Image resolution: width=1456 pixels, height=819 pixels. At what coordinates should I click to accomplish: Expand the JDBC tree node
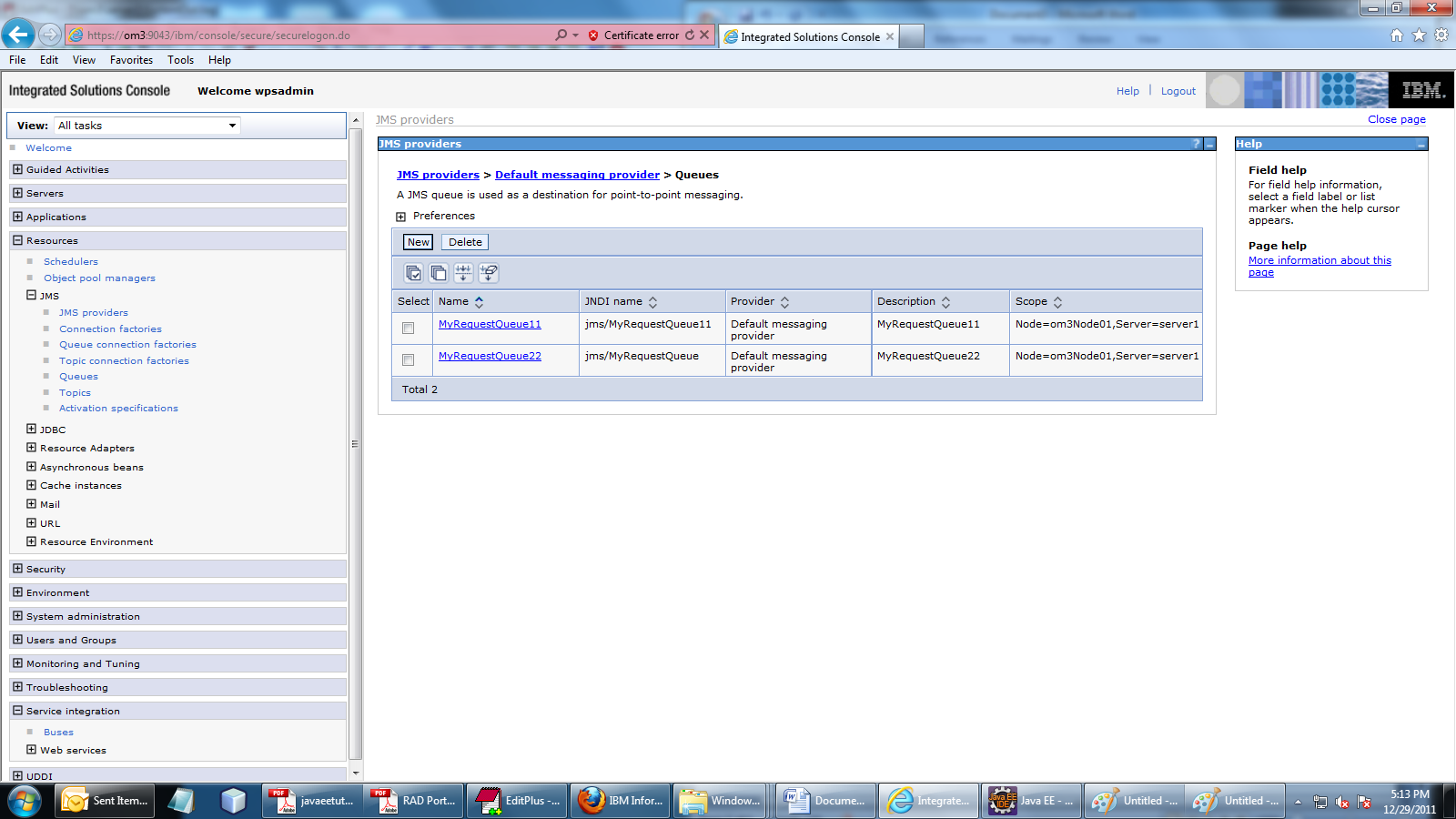click(31, 429)
